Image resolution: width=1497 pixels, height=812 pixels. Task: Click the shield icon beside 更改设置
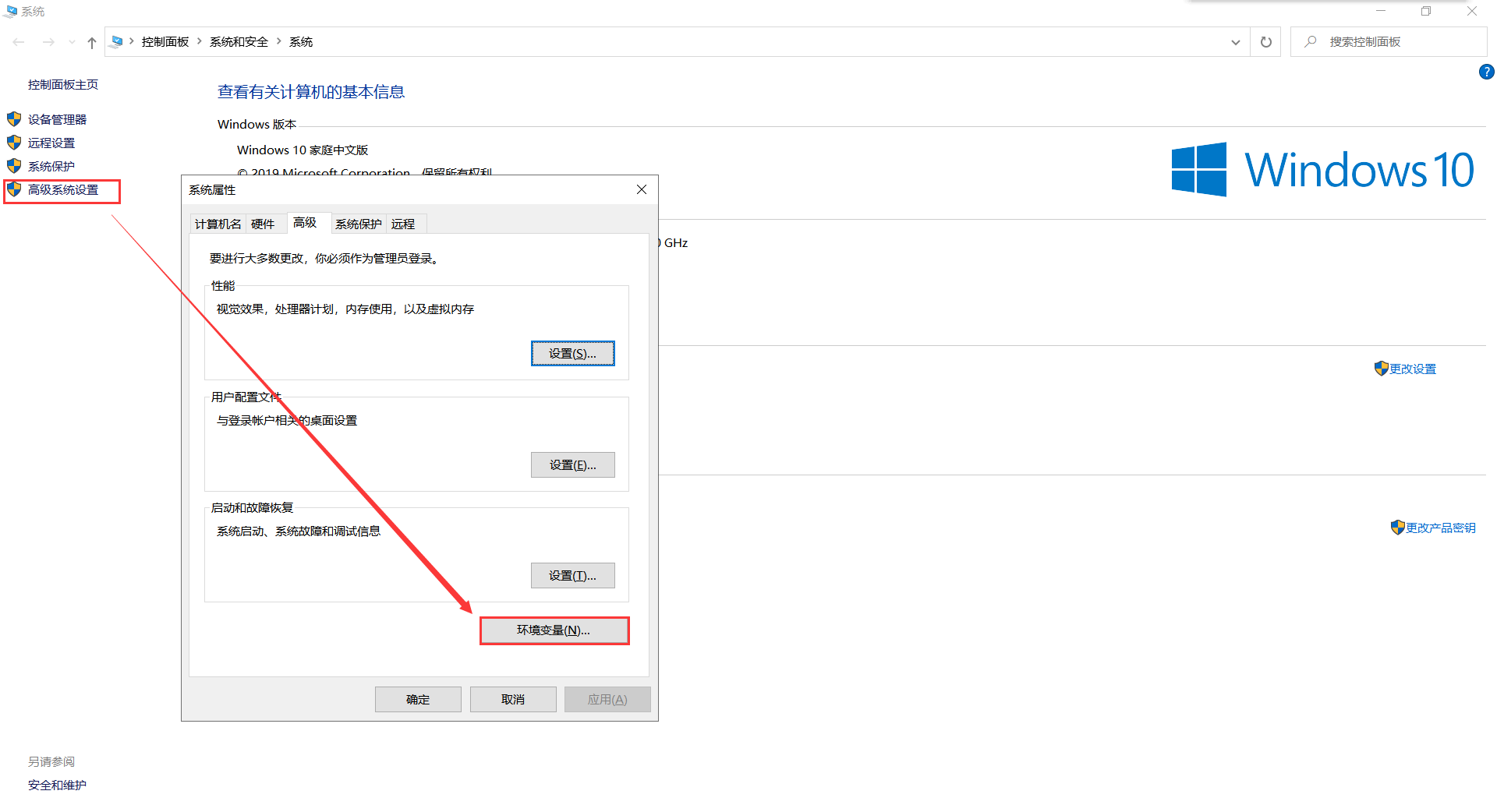pyautogui.click(x=1381, y=369)
